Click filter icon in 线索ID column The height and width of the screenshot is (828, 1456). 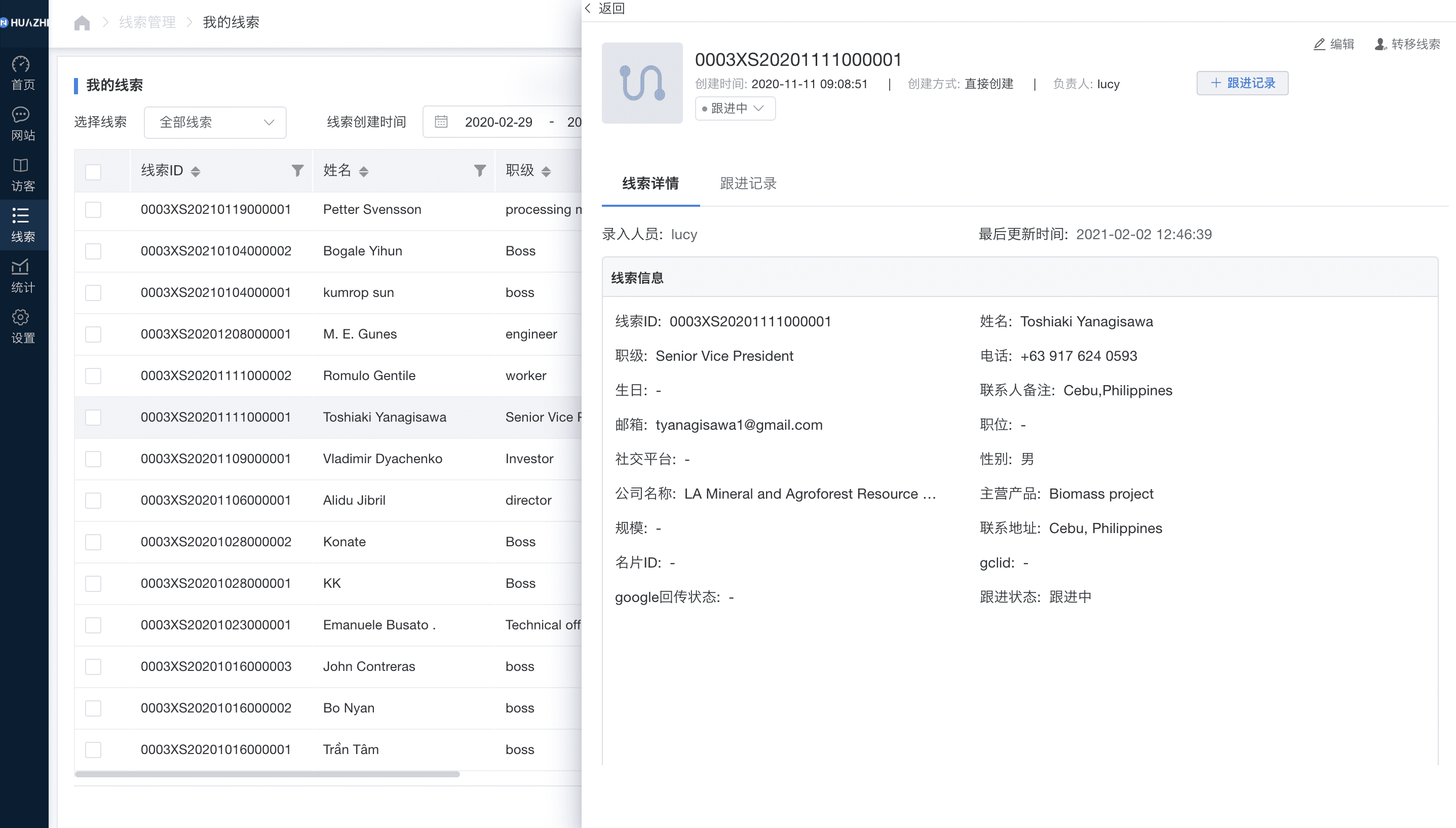click(x=297, y=171)
